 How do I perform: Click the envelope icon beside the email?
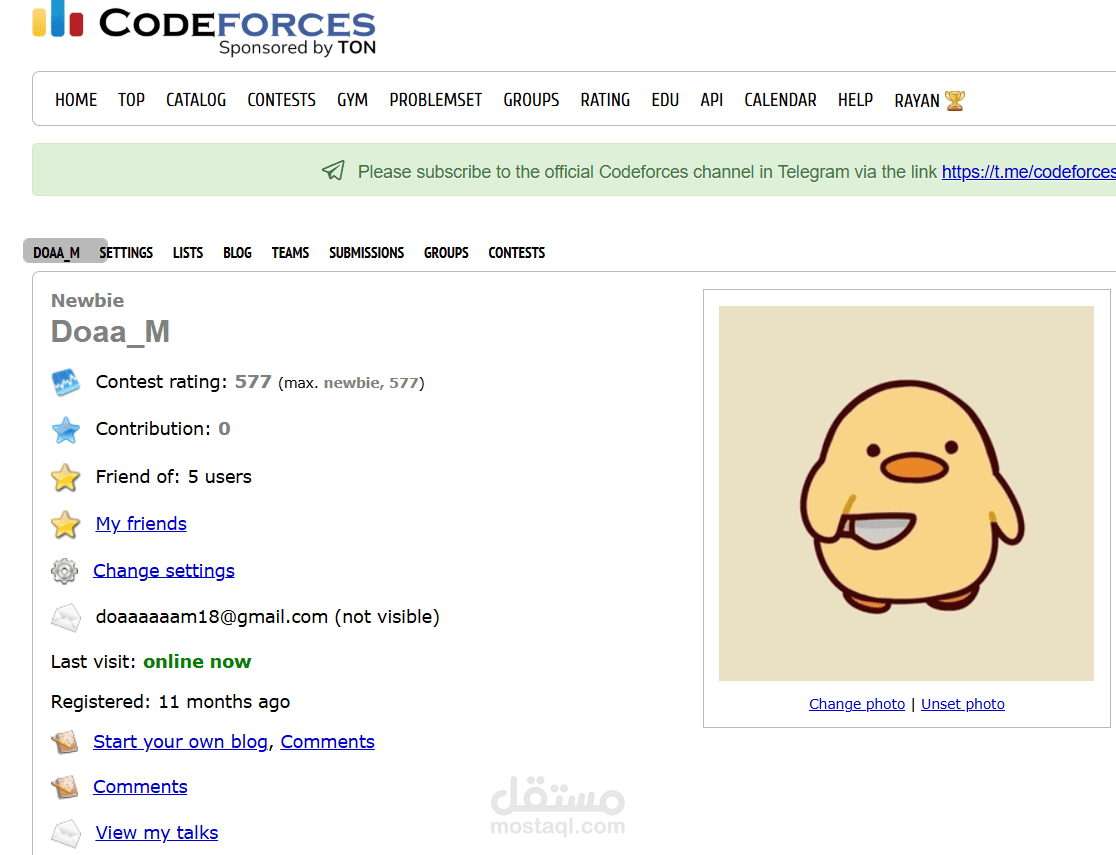click(65, 617)
